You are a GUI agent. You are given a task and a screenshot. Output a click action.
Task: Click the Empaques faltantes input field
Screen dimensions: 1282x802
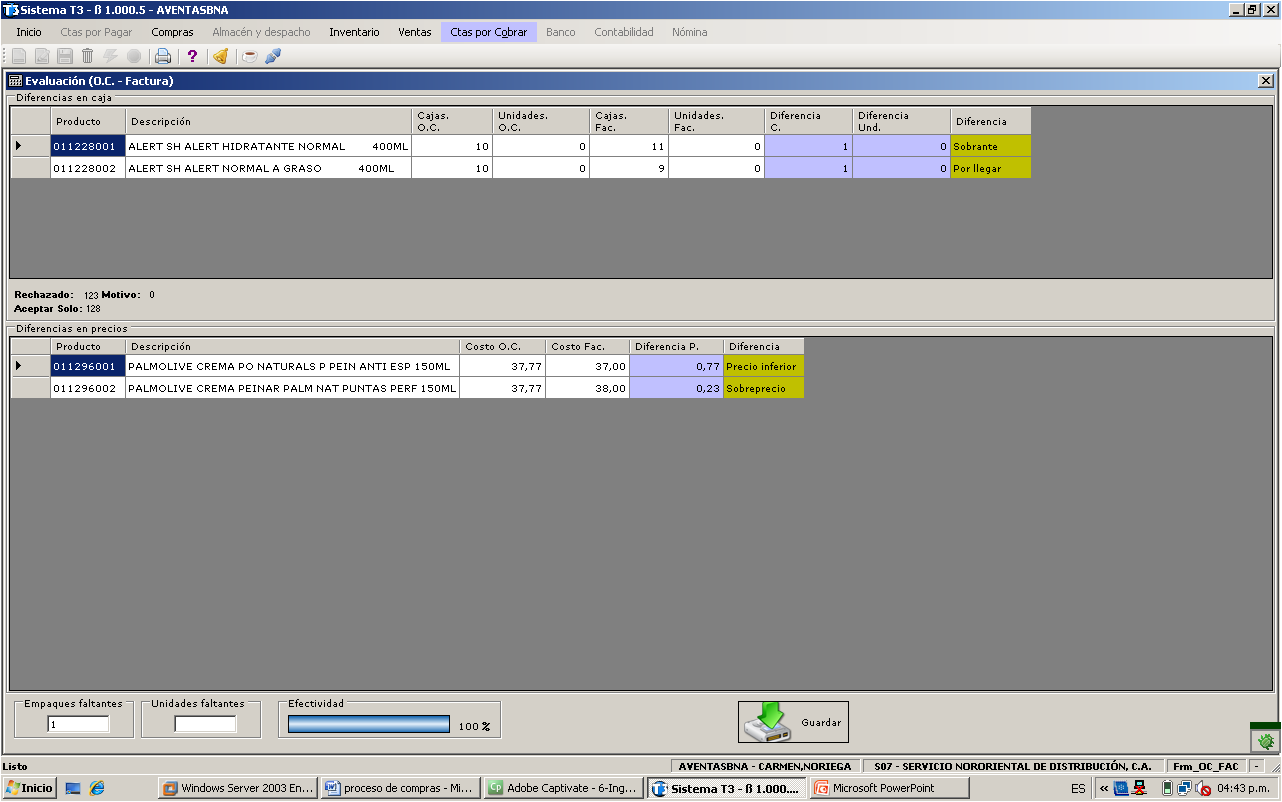click(x=78, y=724)
